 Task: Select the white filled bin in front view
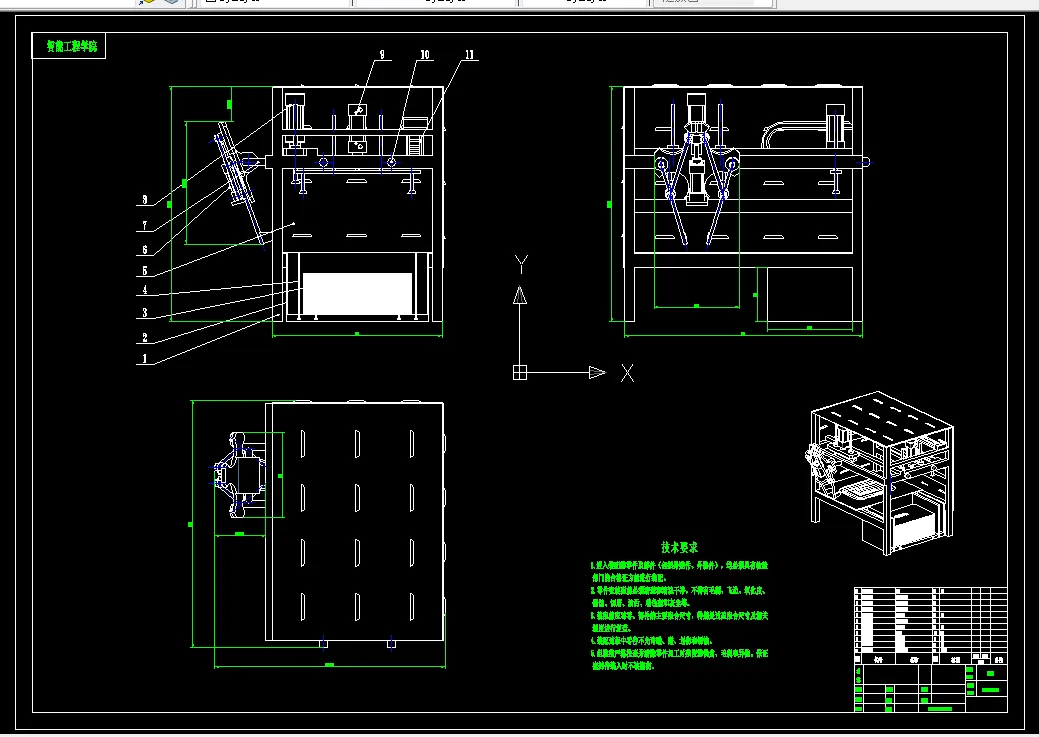357,294
